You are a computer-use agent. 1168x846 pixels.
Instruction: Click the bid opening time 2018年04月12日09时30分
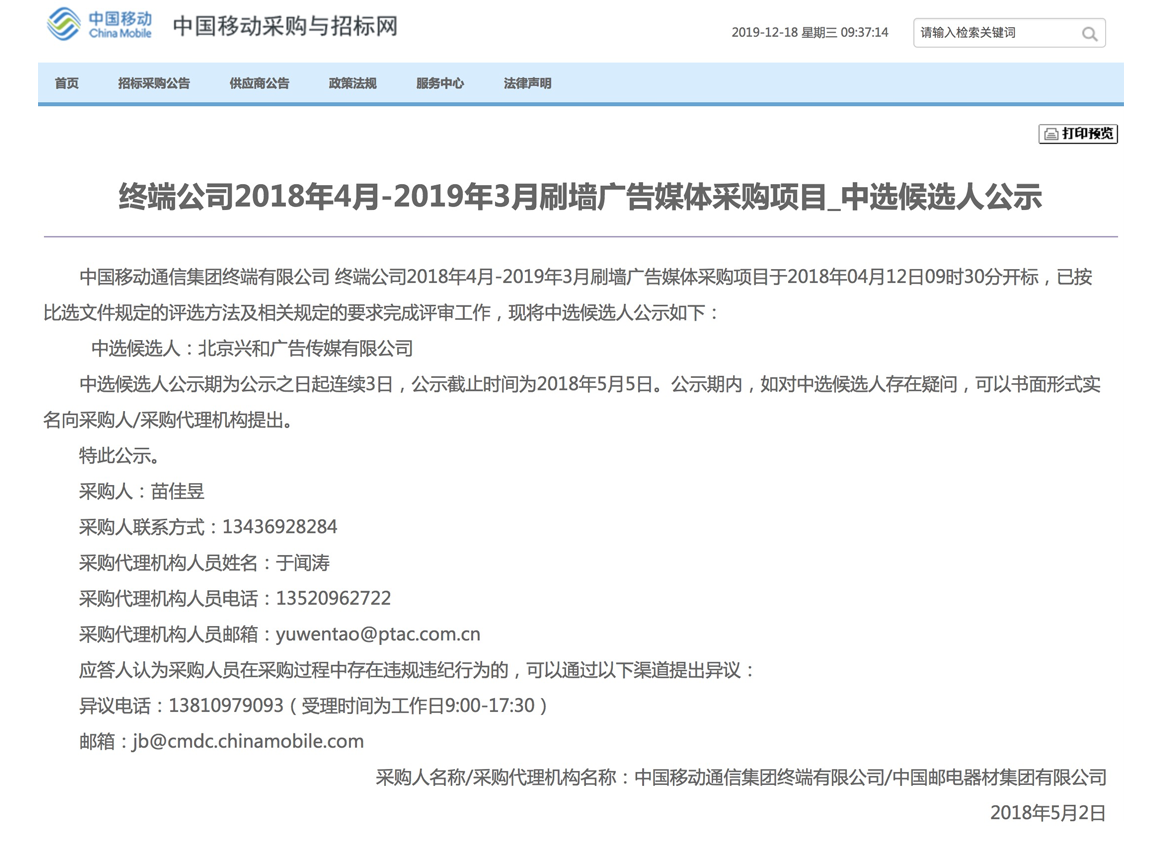click(893, 277)
